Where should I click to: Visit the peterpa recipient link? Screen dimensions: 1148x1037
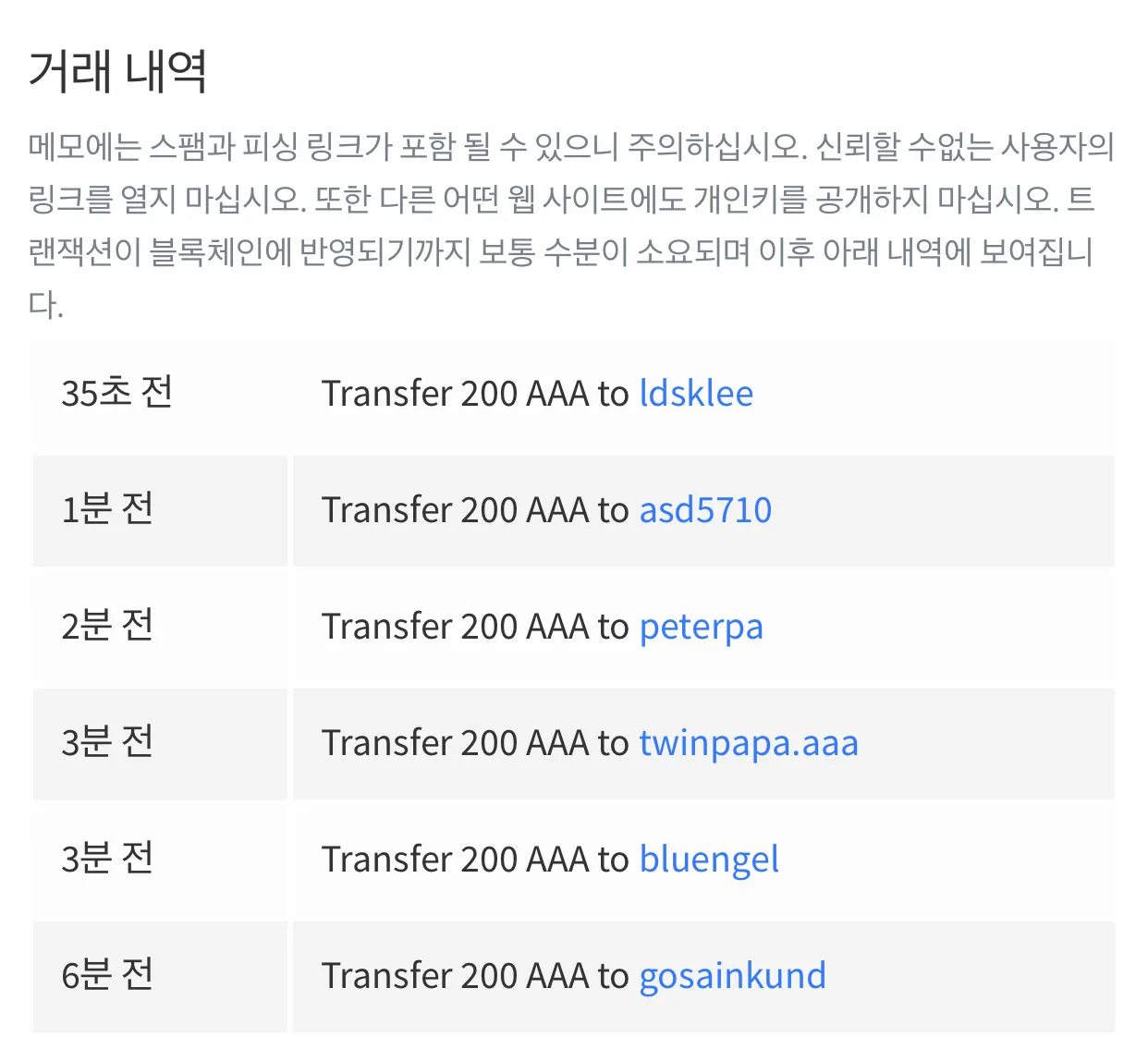click(x=702, y=628)
